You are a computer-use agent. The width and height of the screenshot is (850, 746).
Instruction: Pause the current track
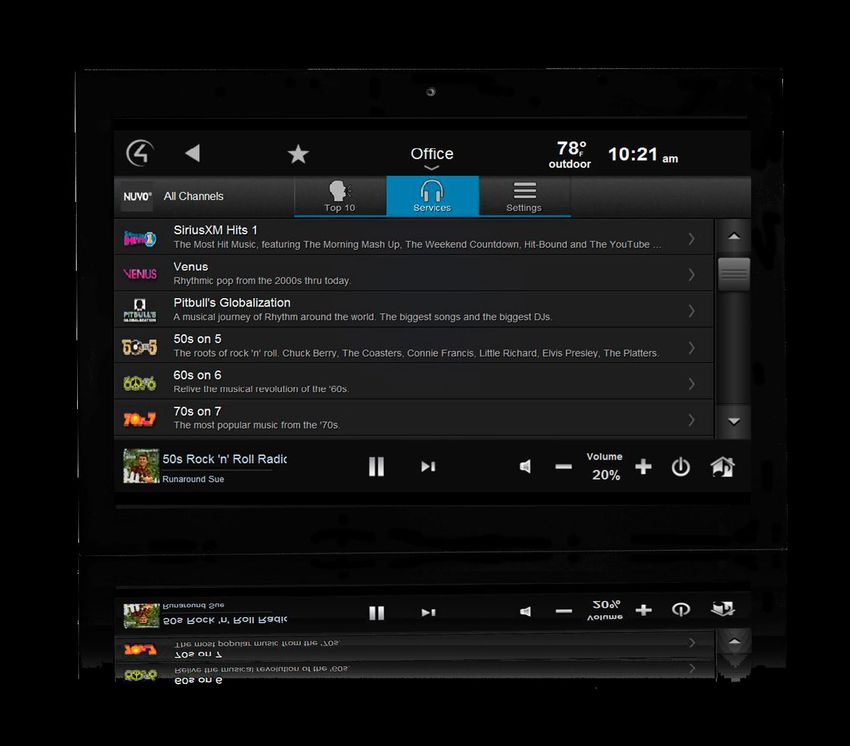click(x=376, y=466)
